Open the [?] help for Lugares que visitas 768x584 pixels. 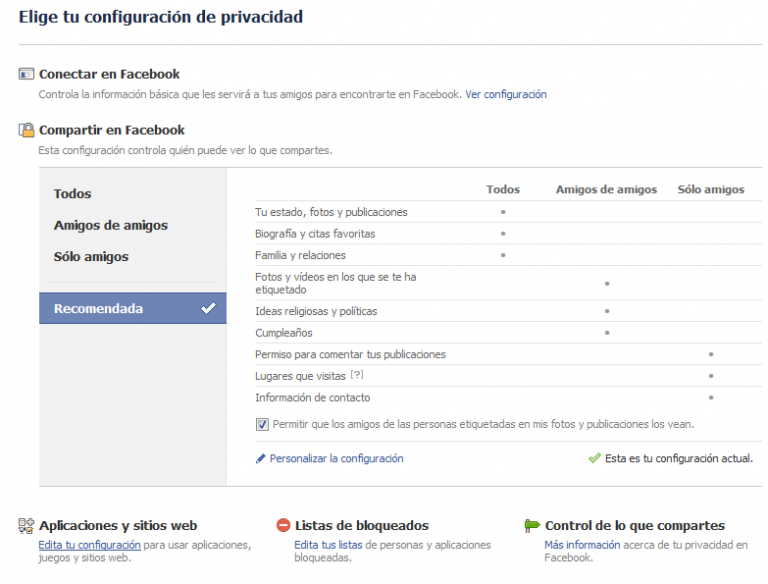[357, 375]
